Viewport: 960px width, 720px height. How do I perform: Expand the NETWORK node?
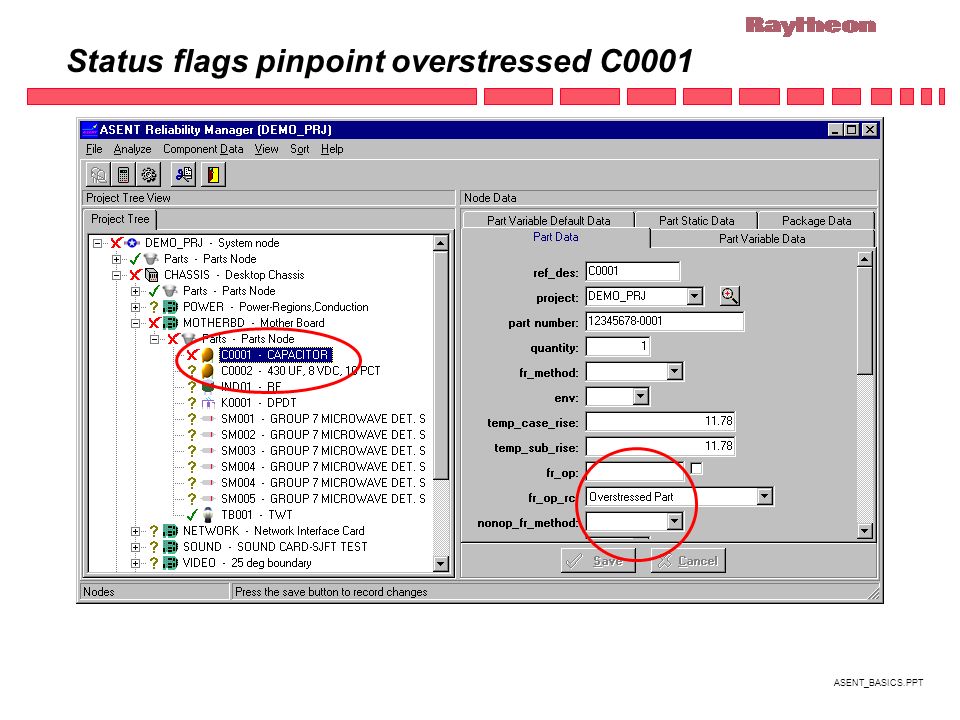[x=135, y=531]
